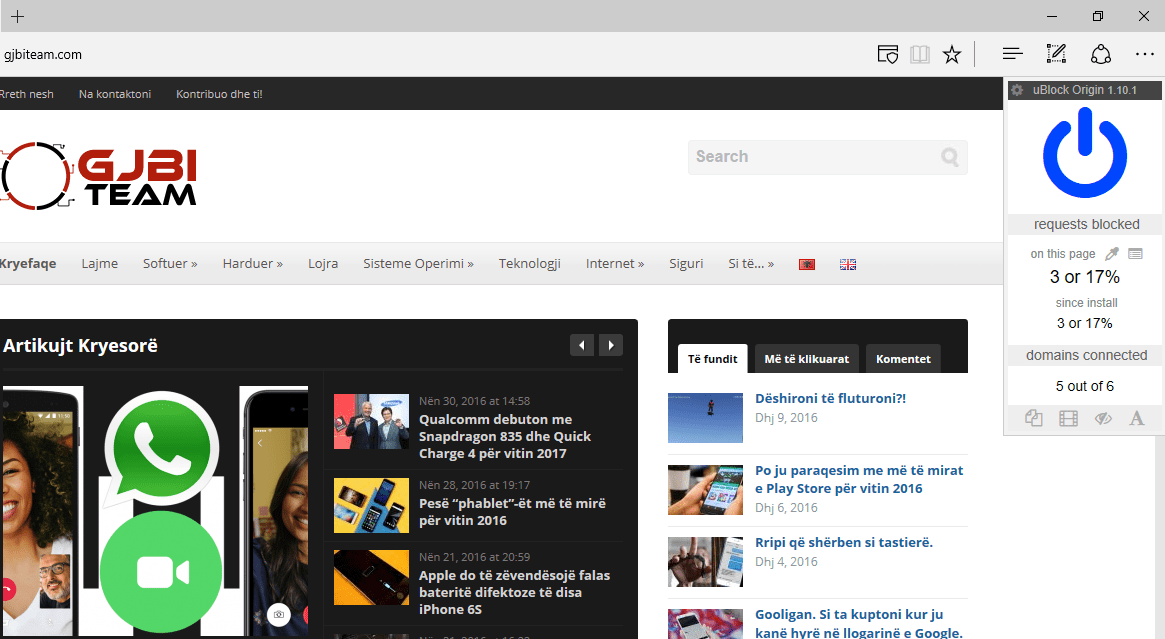Launch uBlock's element picker eyedropper
Screen dimensions: 1165x639
pos(1111,254)
